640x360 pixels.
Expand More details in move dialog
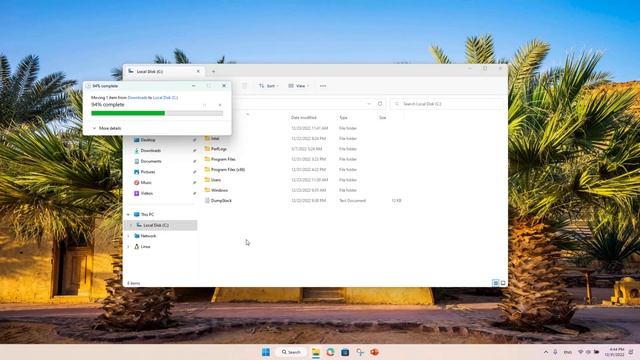click(107, 128)
